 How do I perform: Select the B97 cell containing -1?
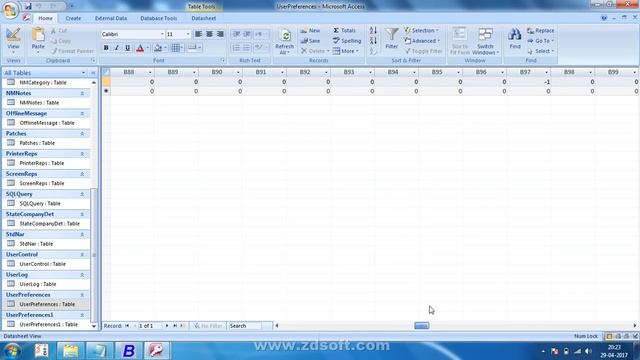[x=529, y=82]
